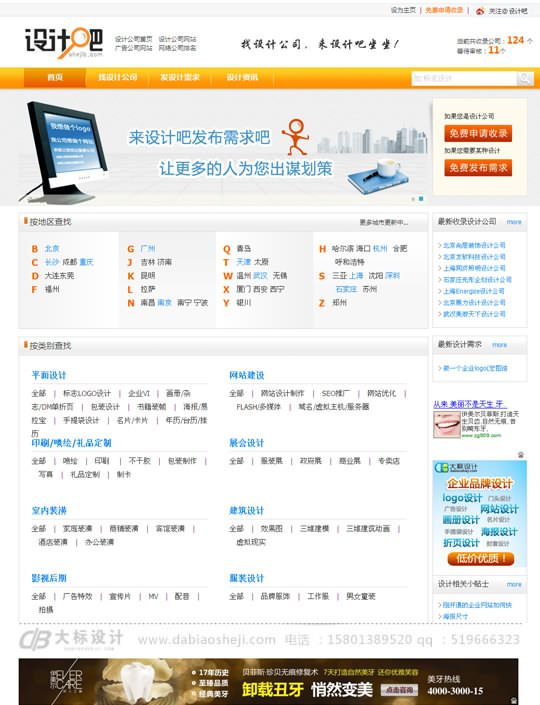Image resolution: width=540 pixels, height=705 pixels.
Task: Click the 大标设计 branding ad banner
Action: [x=479, y=515]
